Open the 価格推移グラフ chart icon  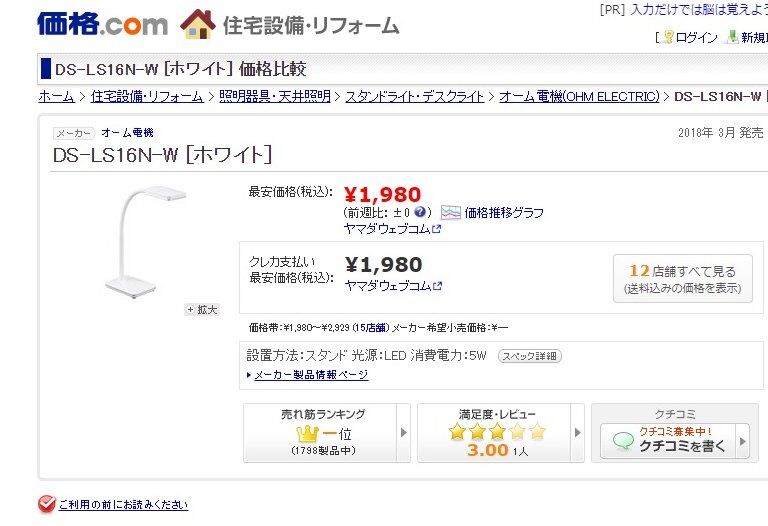click(x=451, y=213)
